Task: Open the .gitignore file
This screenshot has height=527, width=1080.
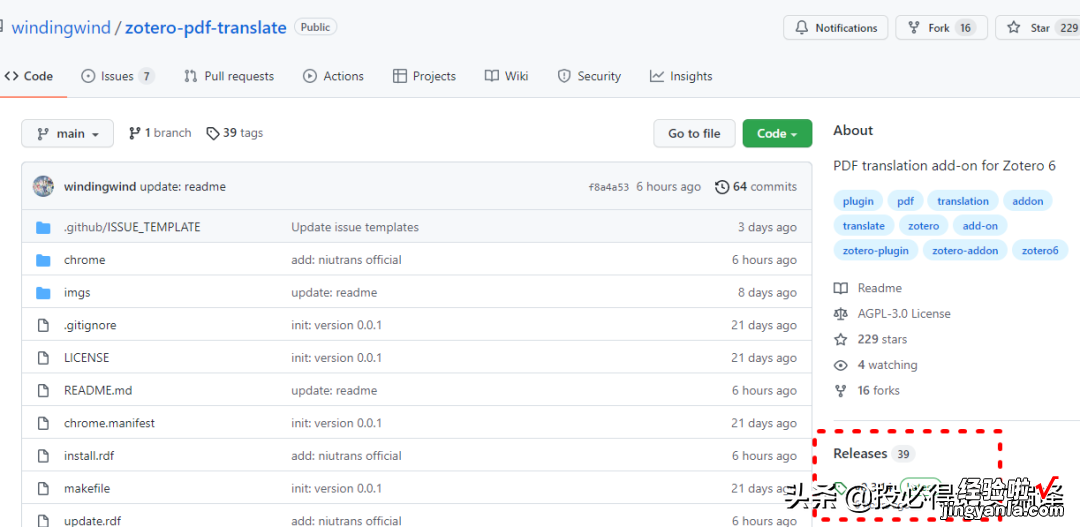Action: pos(90,325)
